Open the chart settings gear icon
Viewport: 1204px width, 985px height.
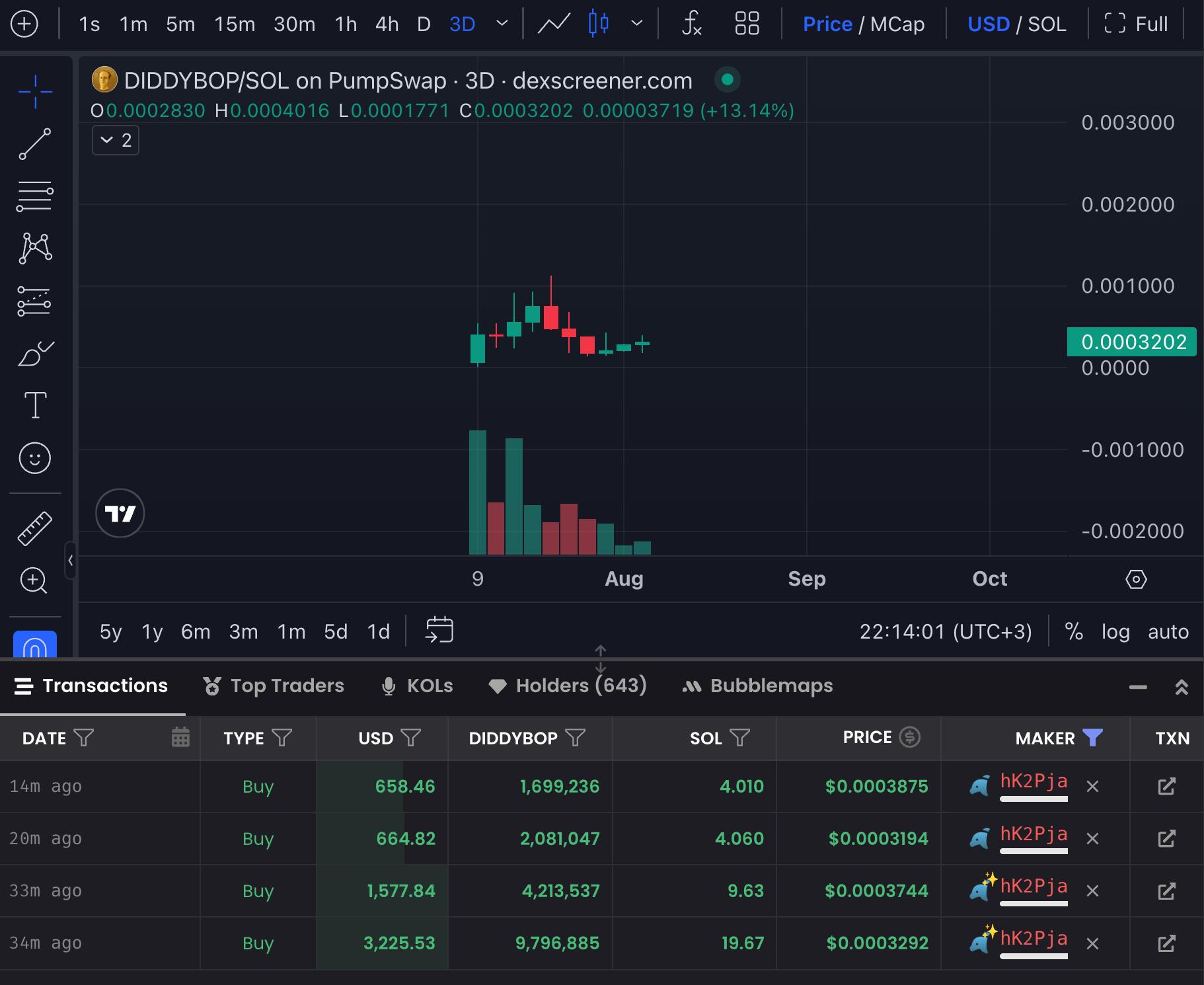click(x=1136, y=580)
